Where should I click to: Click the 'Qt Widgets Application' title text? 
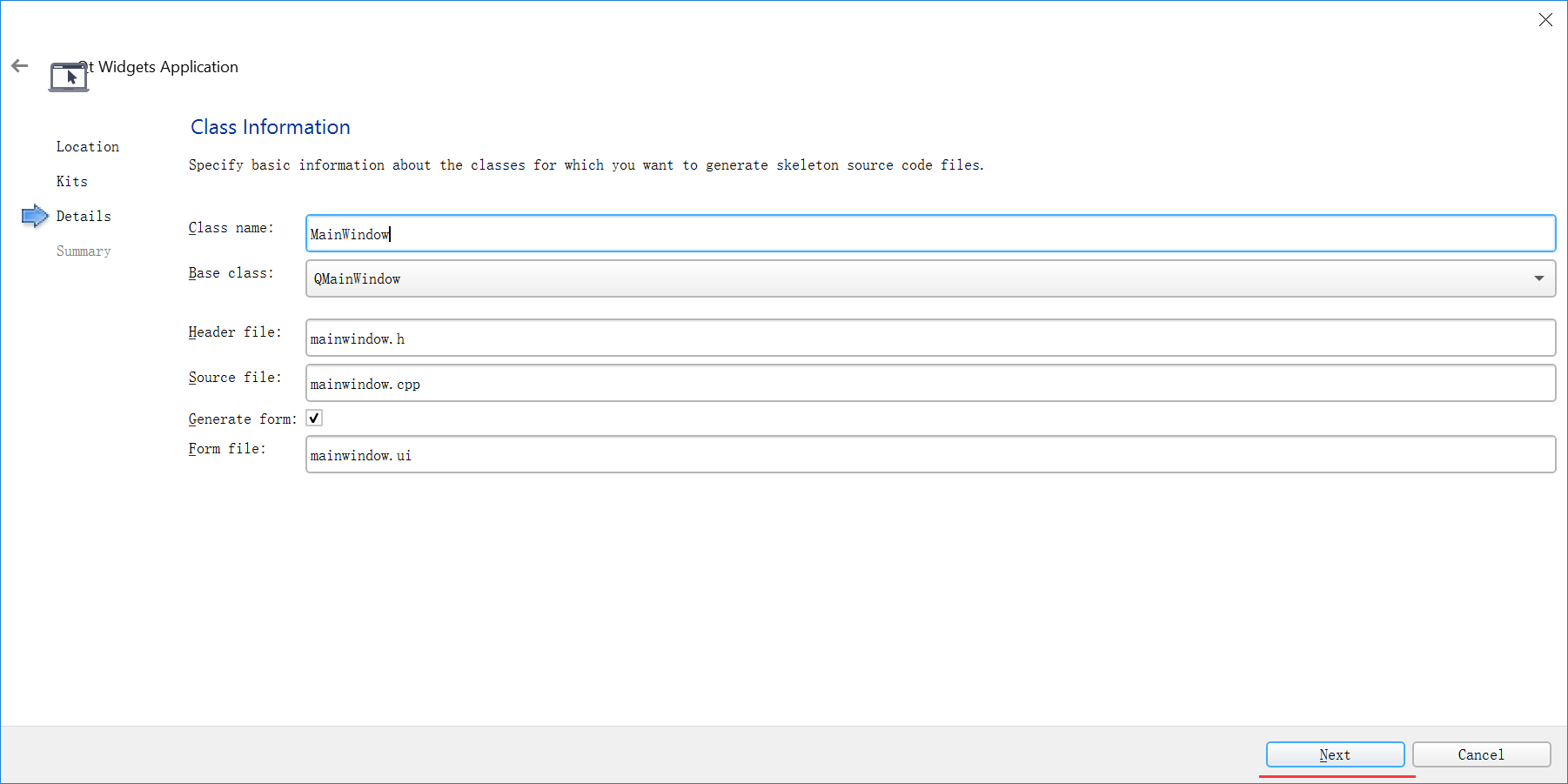click(158, 67)
